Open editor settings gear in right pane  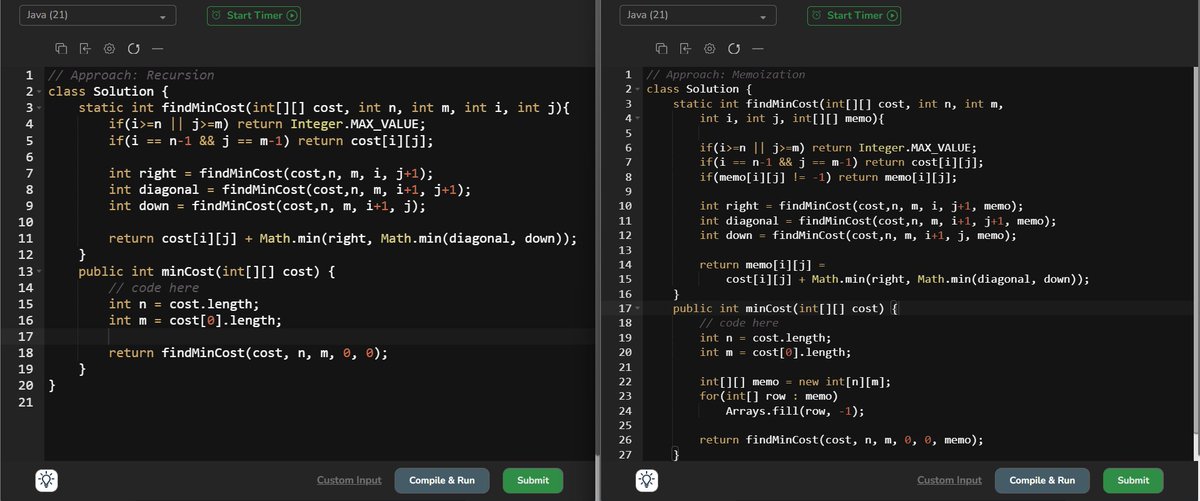point(709,48)
